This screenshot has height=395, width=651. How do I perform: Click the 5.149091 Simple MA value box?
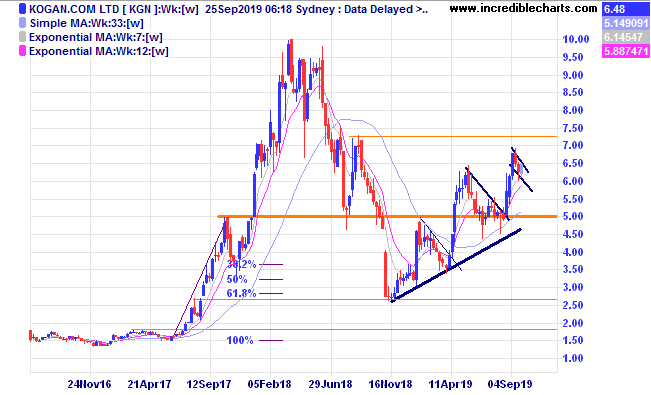[626, 23]
